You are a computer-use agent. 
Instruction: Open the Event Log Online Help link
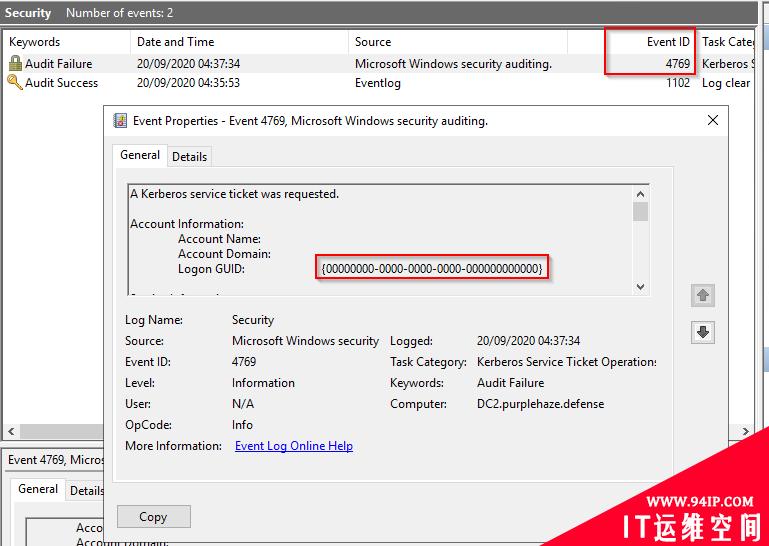tap(294, 446)
